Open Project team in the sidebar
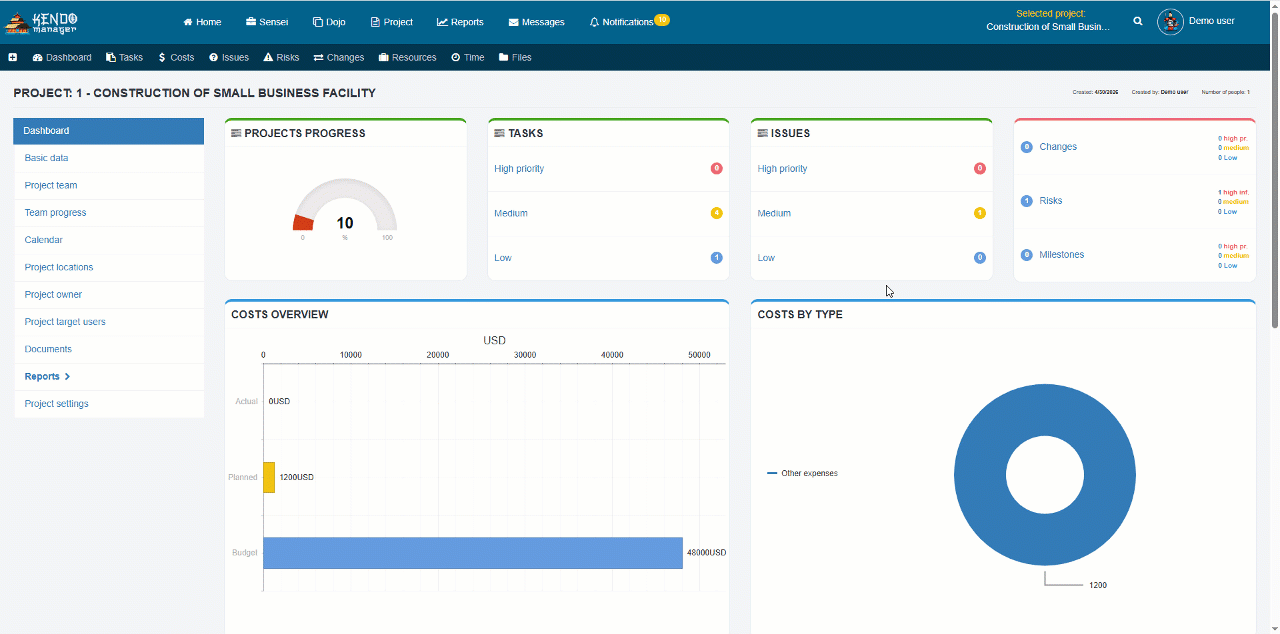The image size is (1280, 634). tap(109, 185)
